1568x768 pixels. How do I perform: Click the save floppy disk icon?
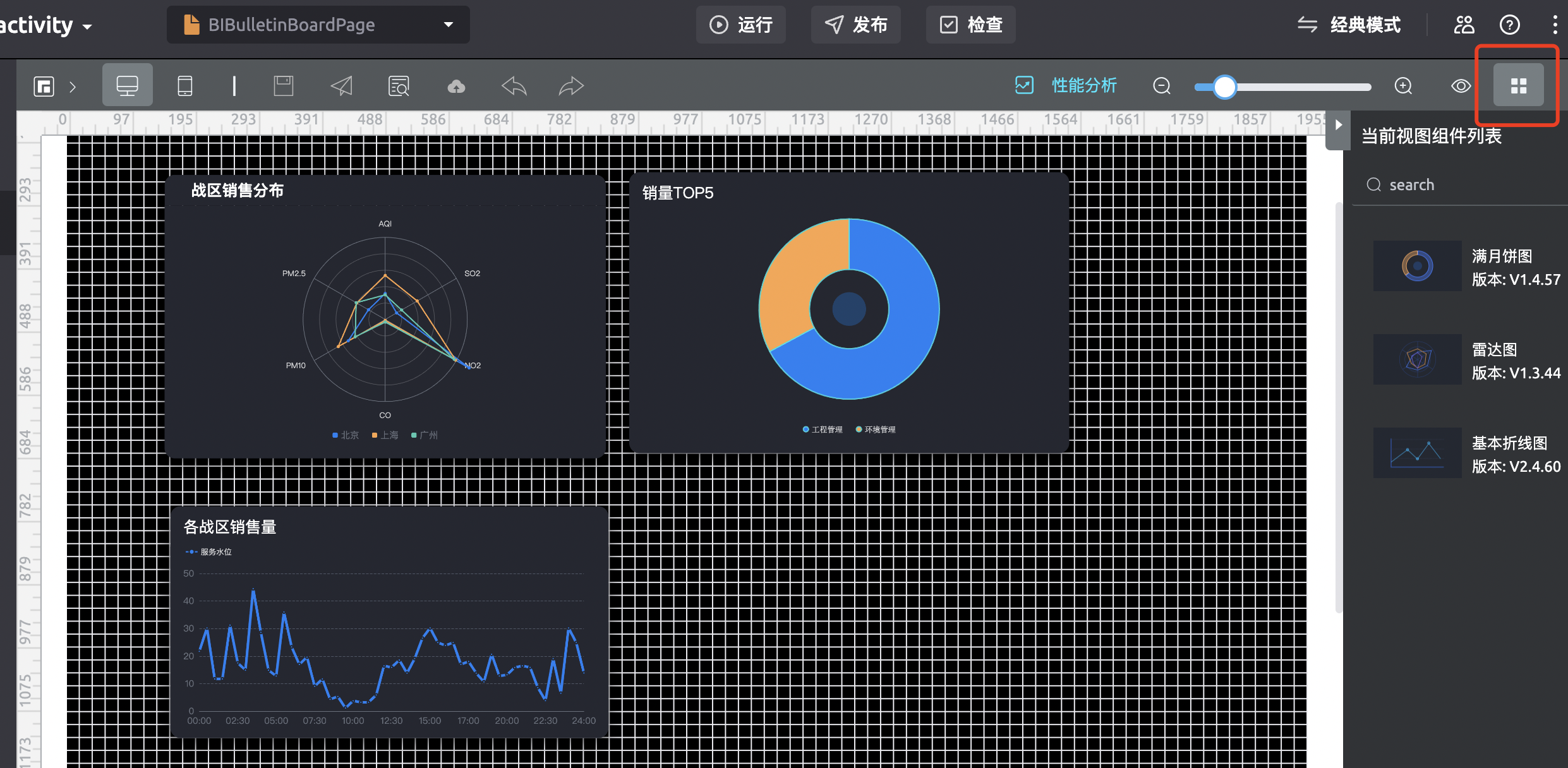[284, 85]
